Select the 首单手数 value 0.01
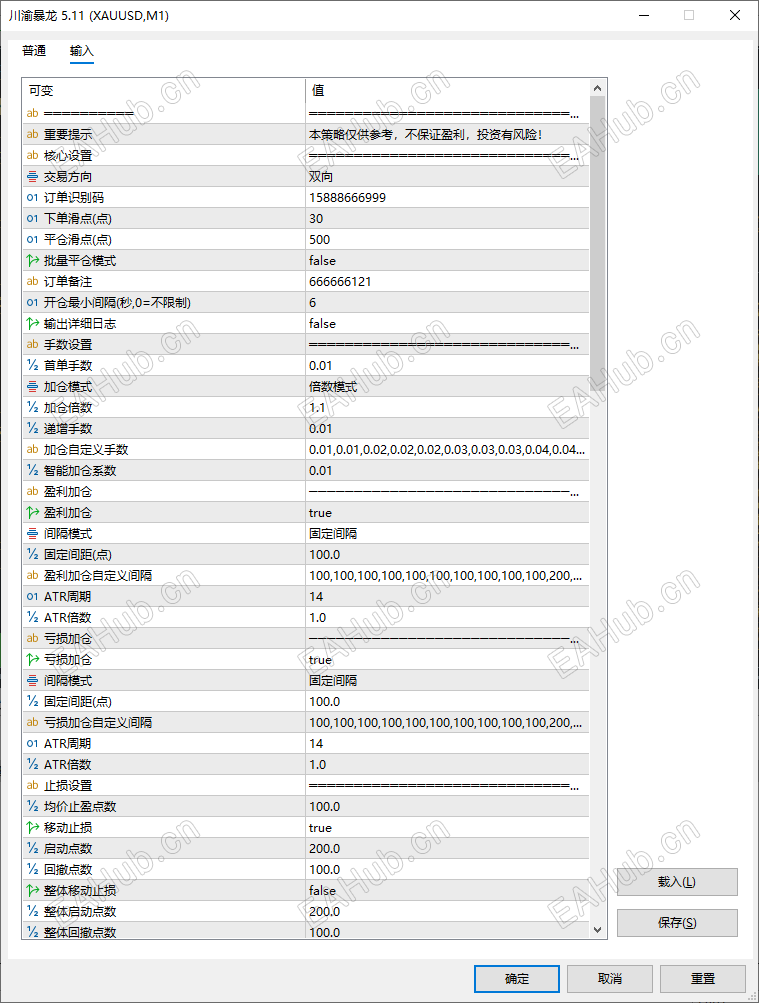The width and height of the screenshot is (759, 1003). pos(320,365)
